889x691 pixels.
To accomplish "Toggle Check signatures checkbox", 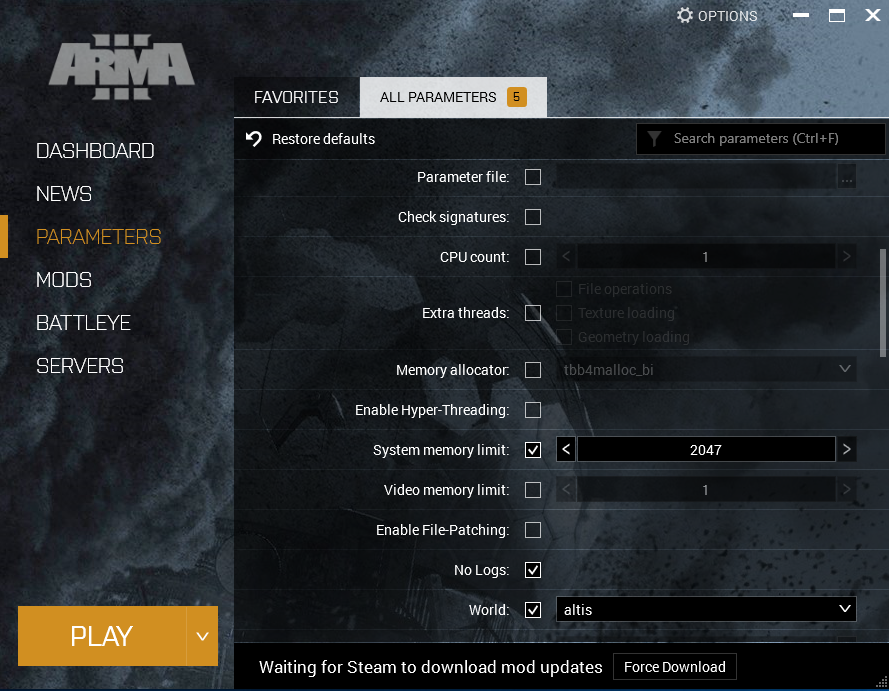I will click(x=533, y=217).
